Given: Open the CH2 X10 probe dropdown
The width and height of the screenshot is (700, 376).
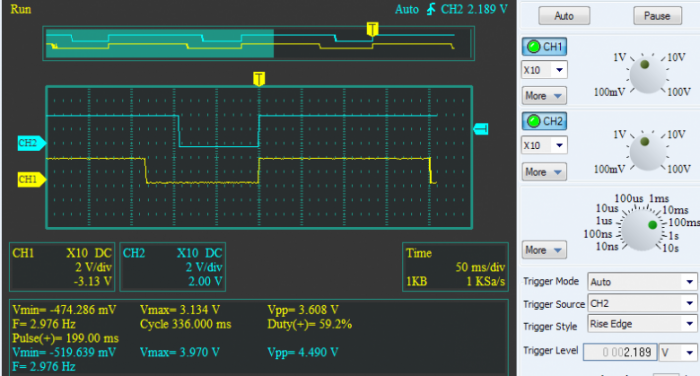Looking at the screenshot, I should click(544, 146).
